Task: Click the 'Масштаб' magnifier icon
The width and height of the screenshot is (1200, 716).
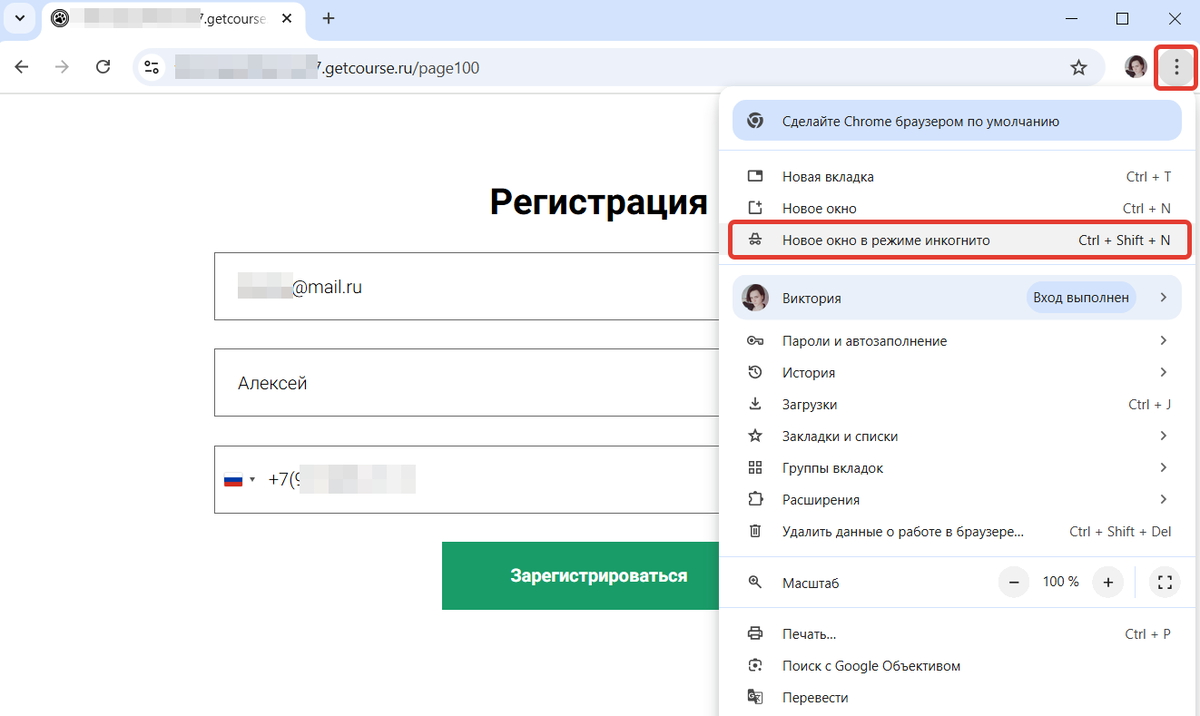Action: coord(756,582)
